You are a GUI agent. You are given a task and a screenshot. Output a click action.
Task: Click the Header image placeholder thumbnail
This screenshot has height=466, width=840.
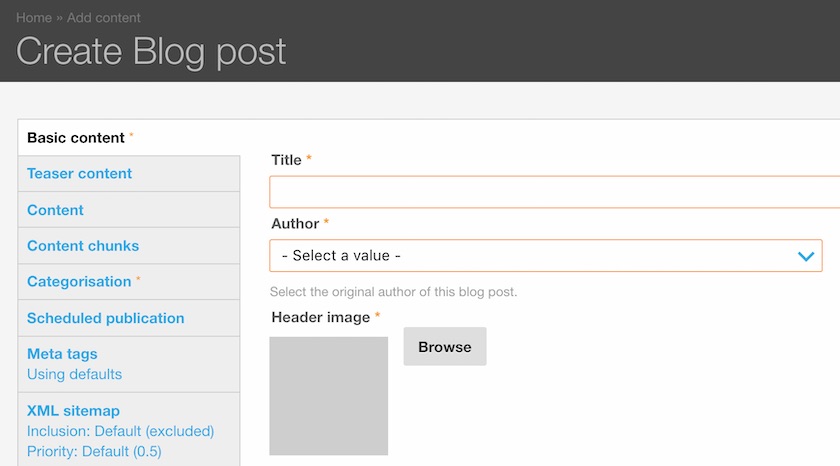point(328,396)
